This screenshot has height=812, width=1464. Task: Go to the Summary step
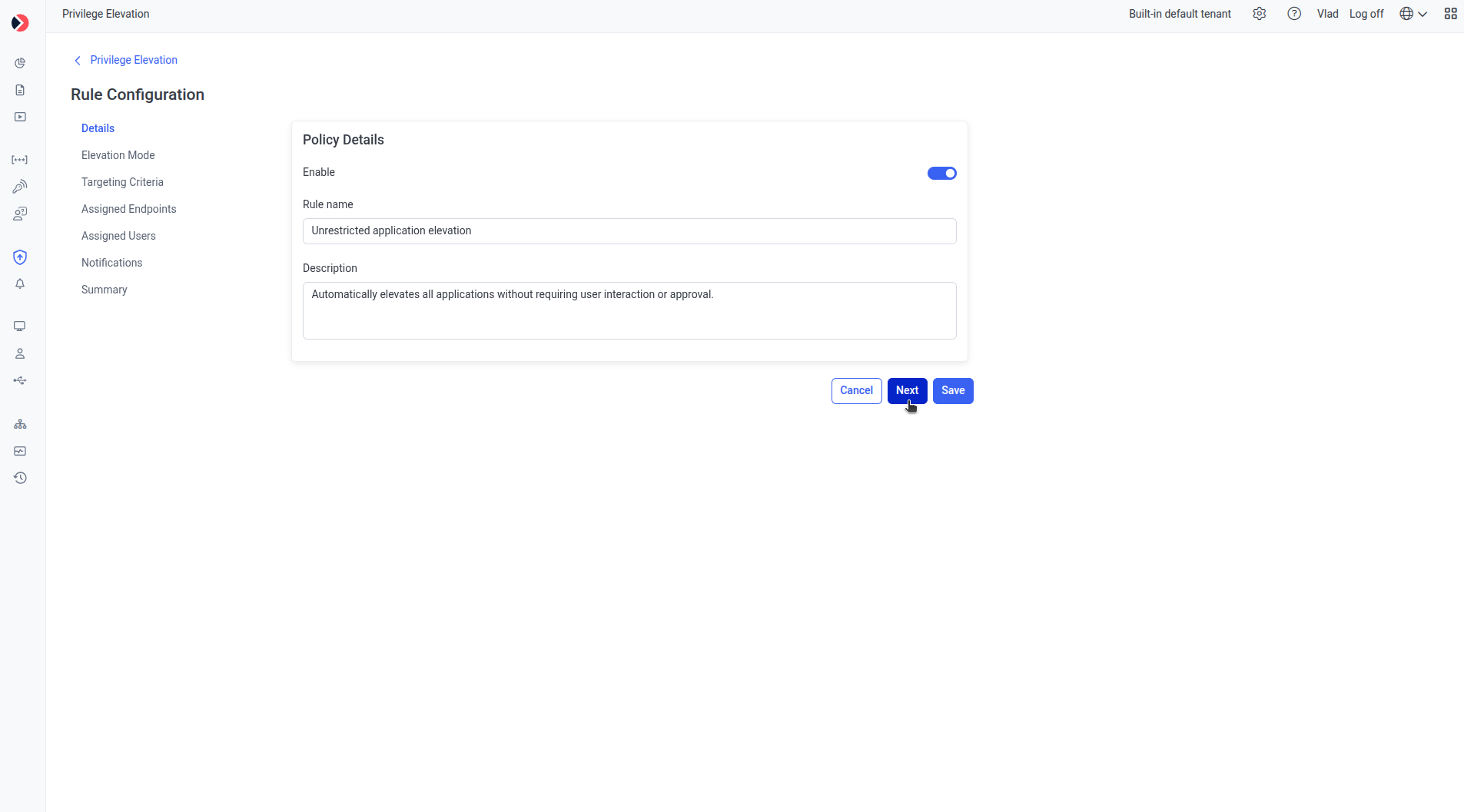point(105,290)
